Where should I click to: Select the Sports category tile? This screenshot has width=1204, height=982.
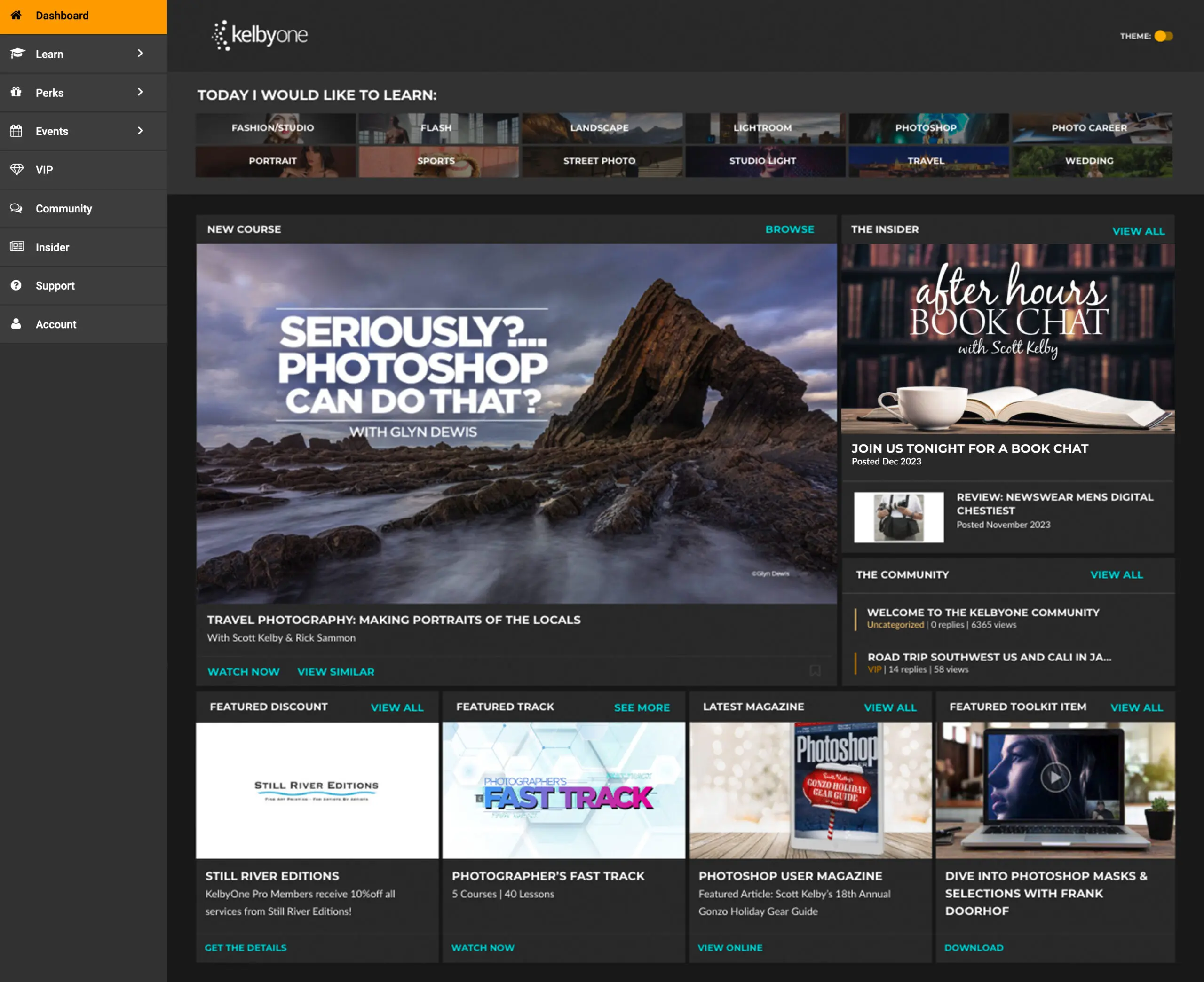(438, 162)
